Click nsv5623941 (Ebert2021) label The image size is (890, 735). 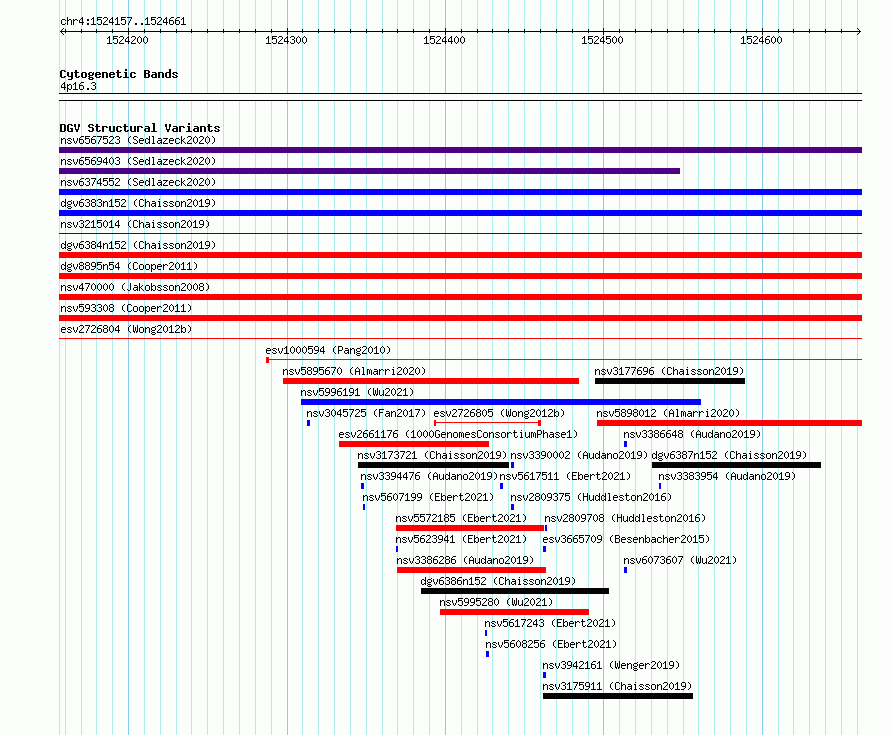click(461, 539)
